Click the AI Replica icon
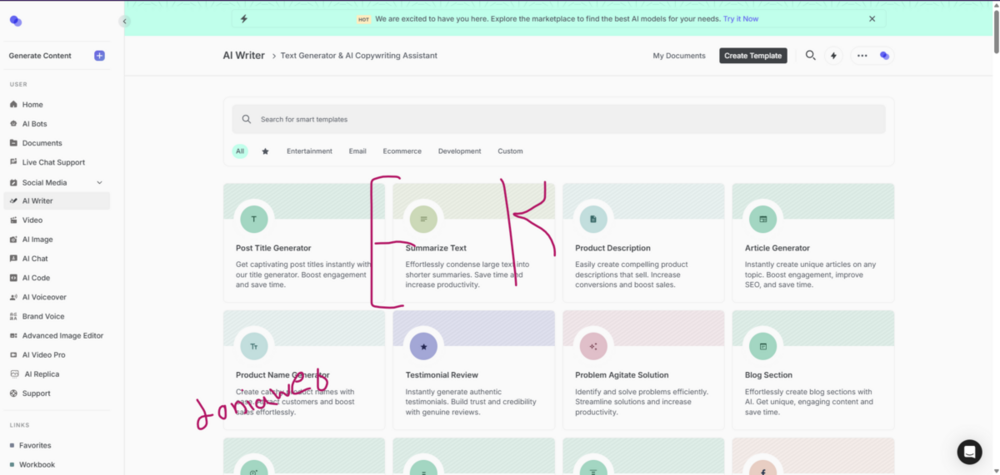This screenshot has height=475, width=1000. (15, 374)
